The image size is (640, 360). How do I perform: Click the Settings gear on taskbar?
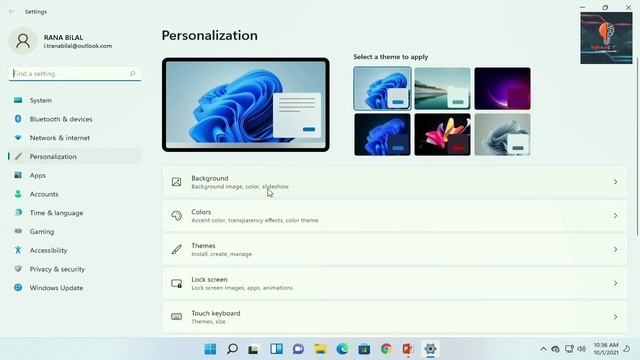(x=430, y=349)
